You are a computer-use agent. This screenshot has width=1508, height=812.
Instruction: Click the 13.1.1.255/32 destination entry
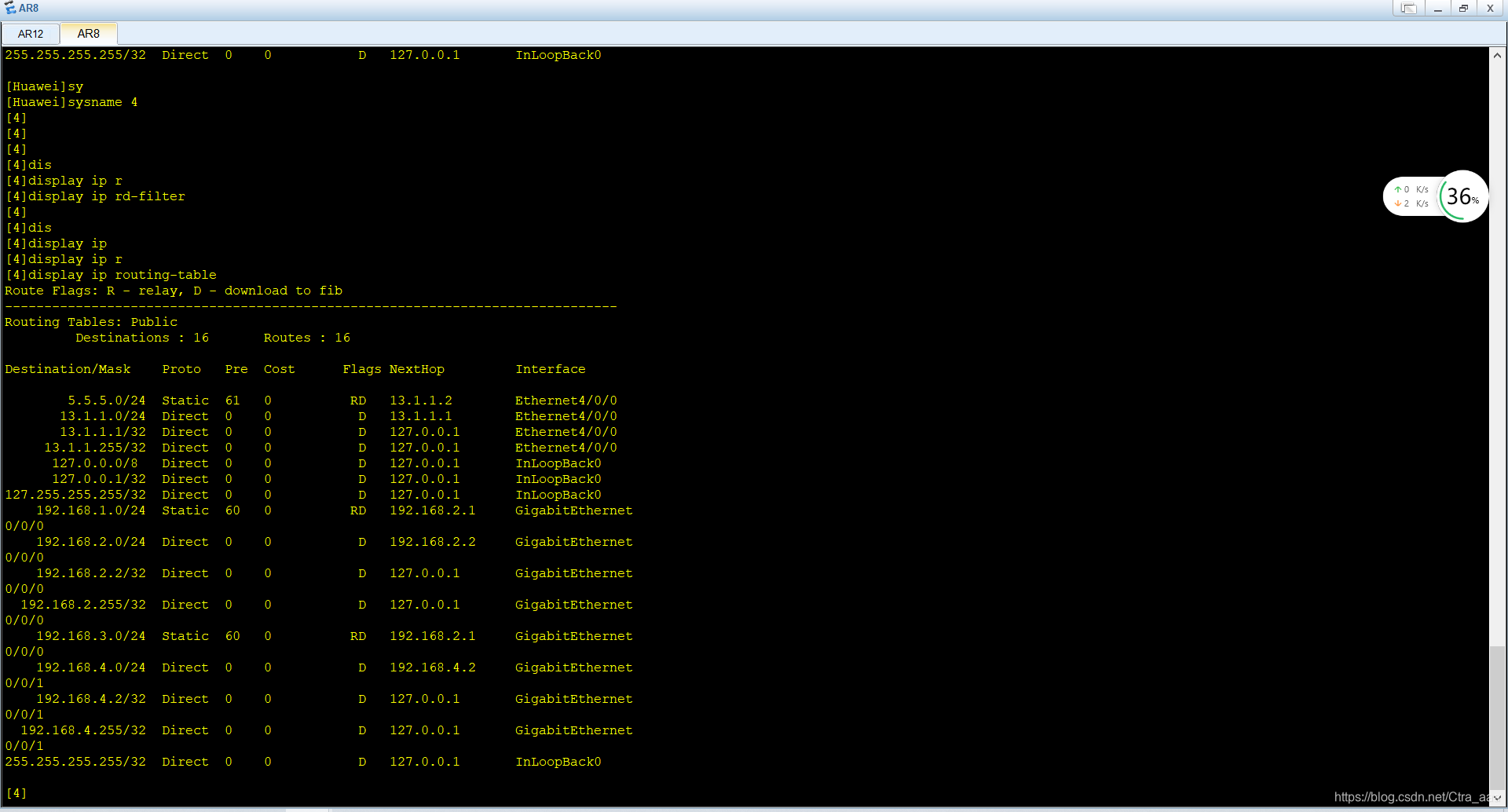tap(95, 448)
